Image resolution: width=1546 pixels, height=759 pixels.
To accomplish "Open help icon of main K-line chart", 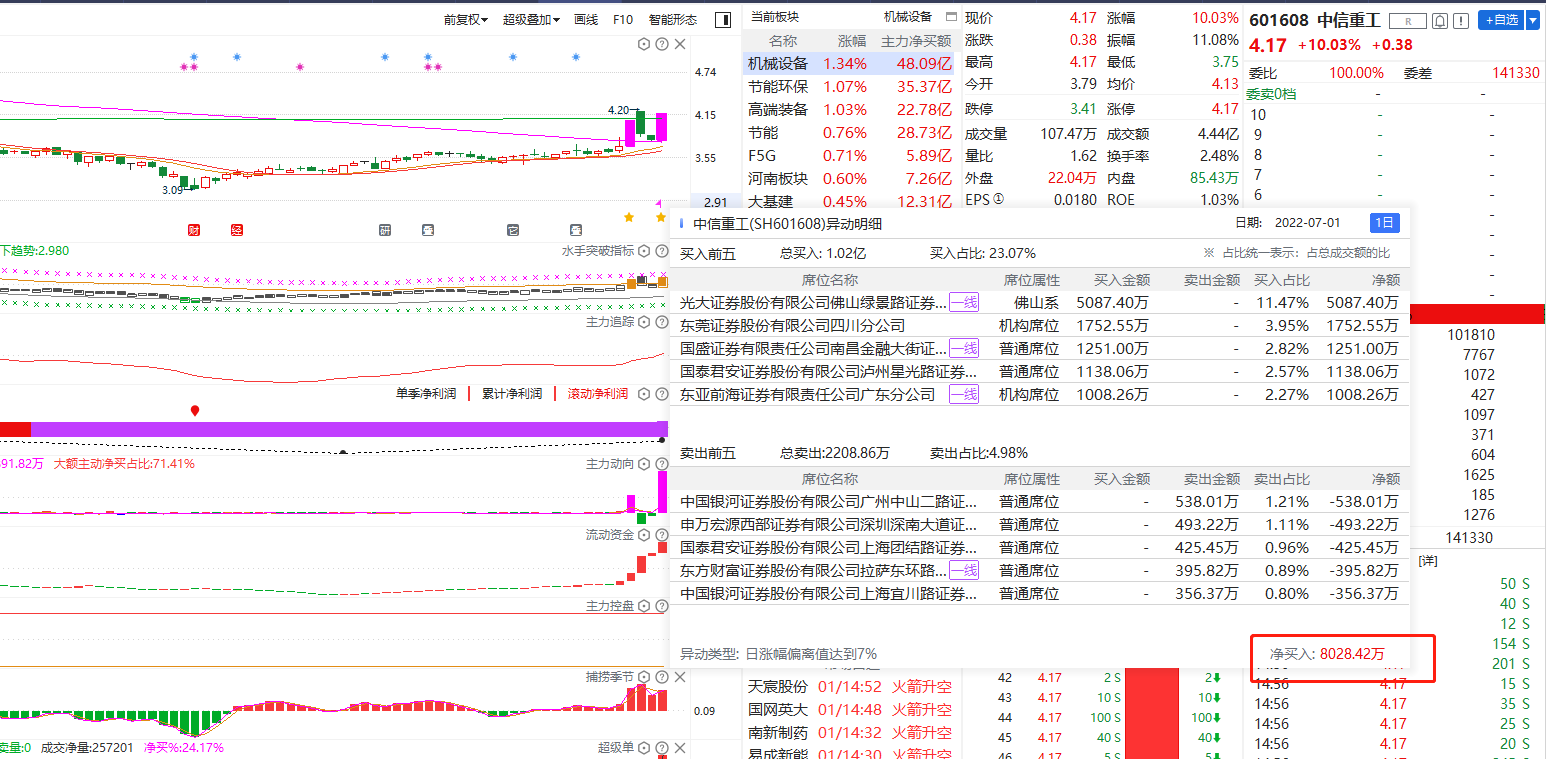I will [662, 44].
